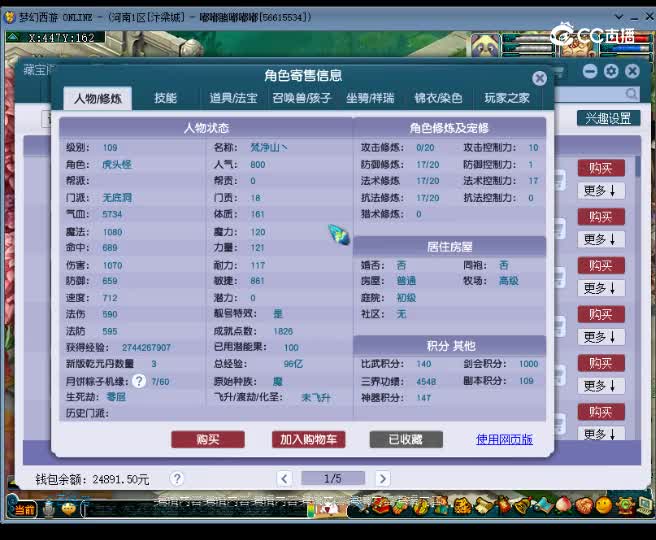This screenshot has width=656, height=540.
Task: Click the character's red health bar
Action: (x=626, y=39)
